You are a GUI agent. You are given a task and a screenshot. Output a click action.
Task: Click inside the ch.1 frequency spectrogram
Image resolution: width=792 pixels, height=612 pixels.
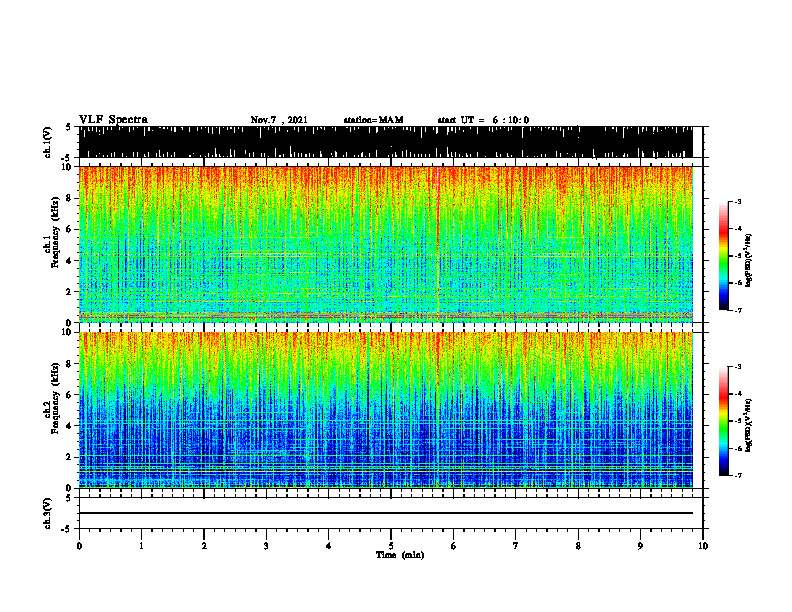tap(386, 244)
